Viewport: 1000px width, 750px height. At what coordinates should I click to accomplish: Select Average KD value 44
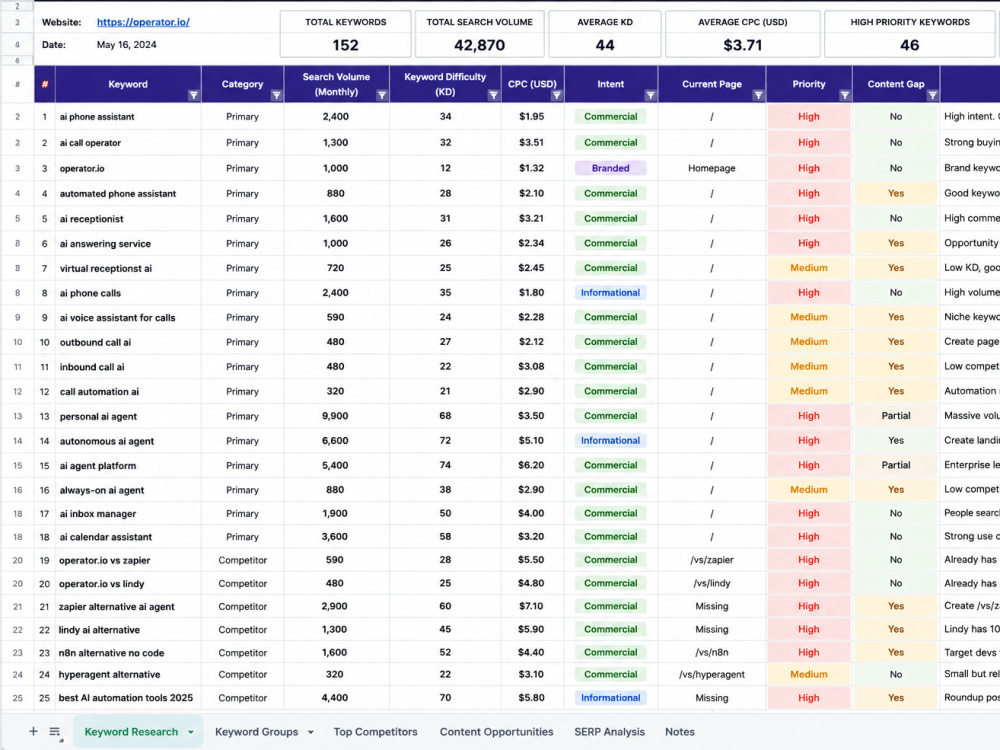tap(605, 45)
